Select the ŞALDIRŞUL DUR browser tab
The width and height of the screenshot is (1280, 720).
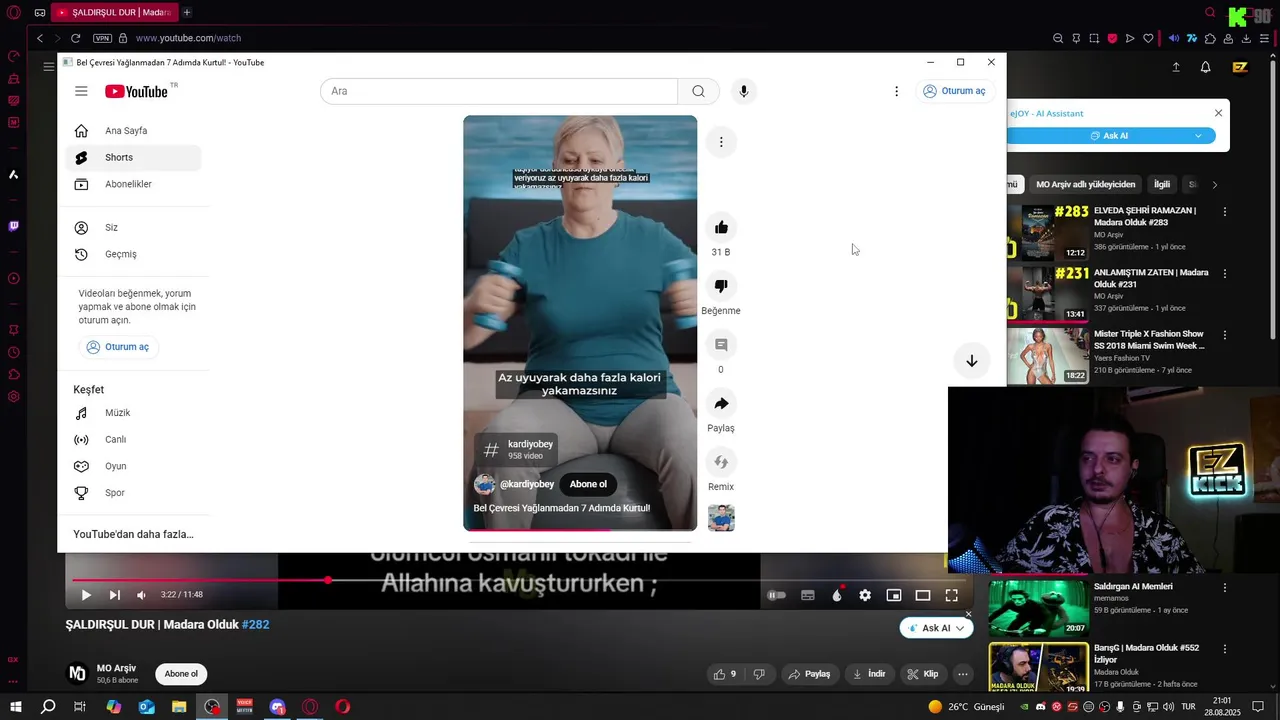click(x=113, y=12)
